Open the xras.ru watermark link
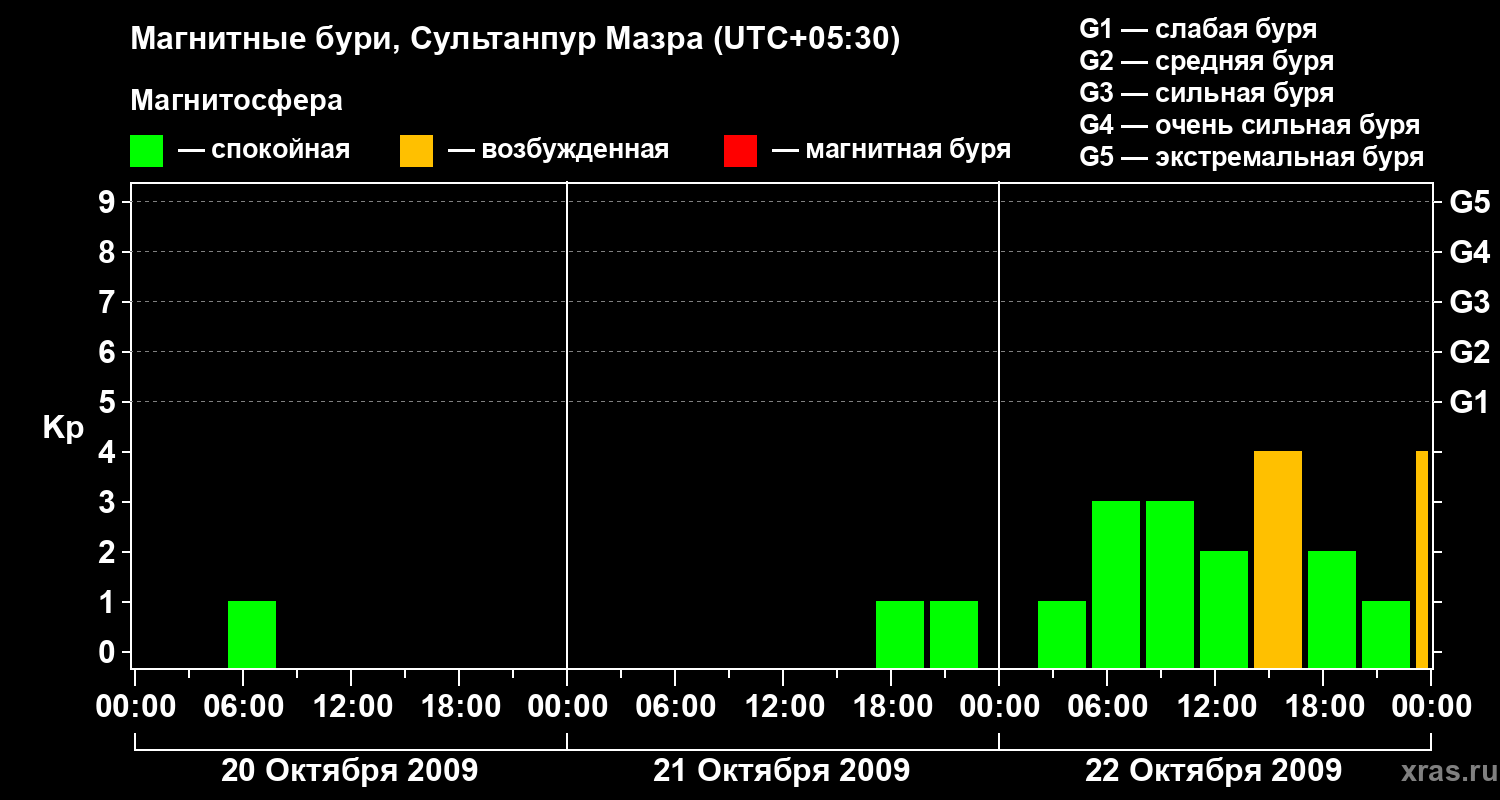 1443,771
